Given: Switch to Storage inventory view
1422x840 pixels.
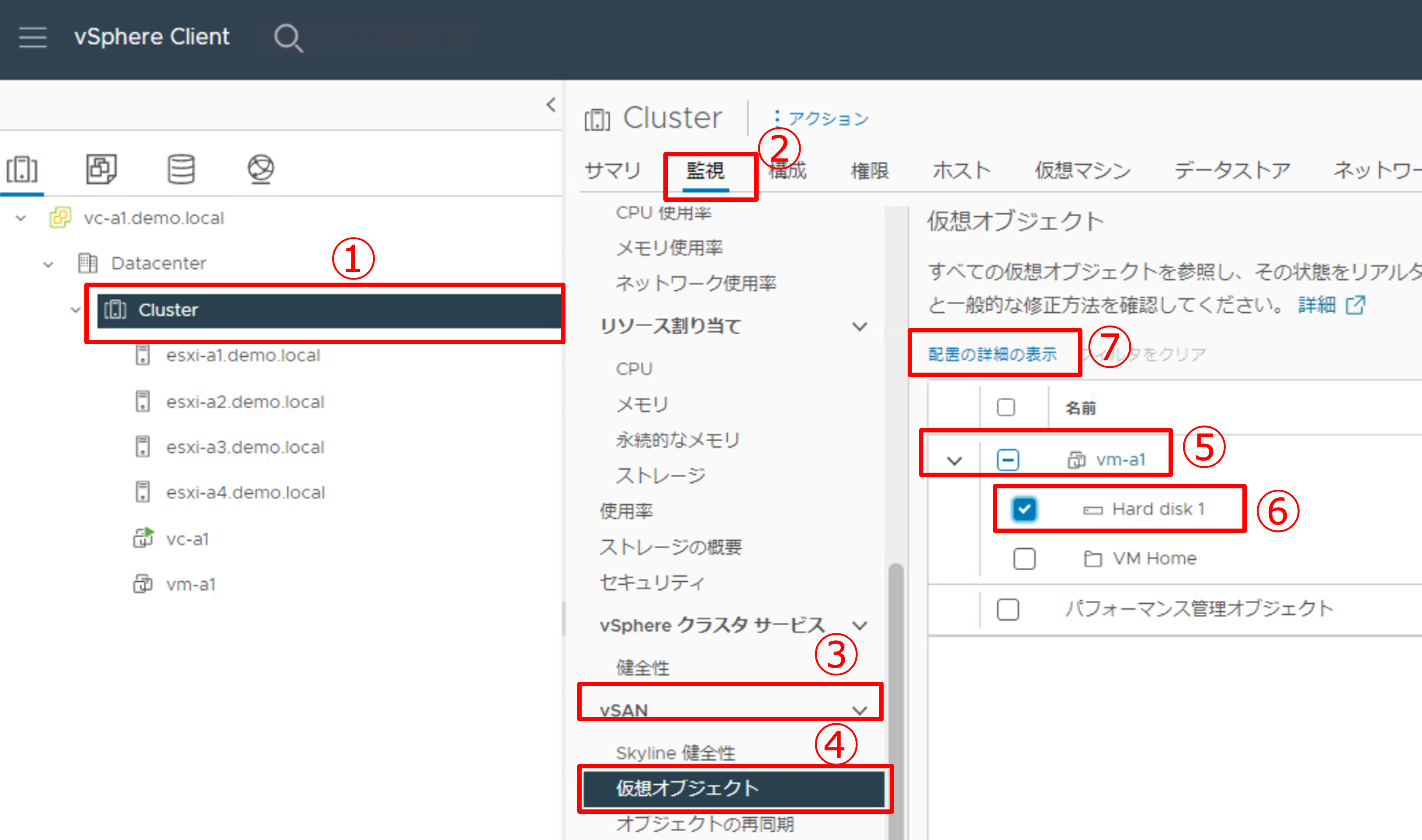Looking at the screenshot, I should 181,169.
